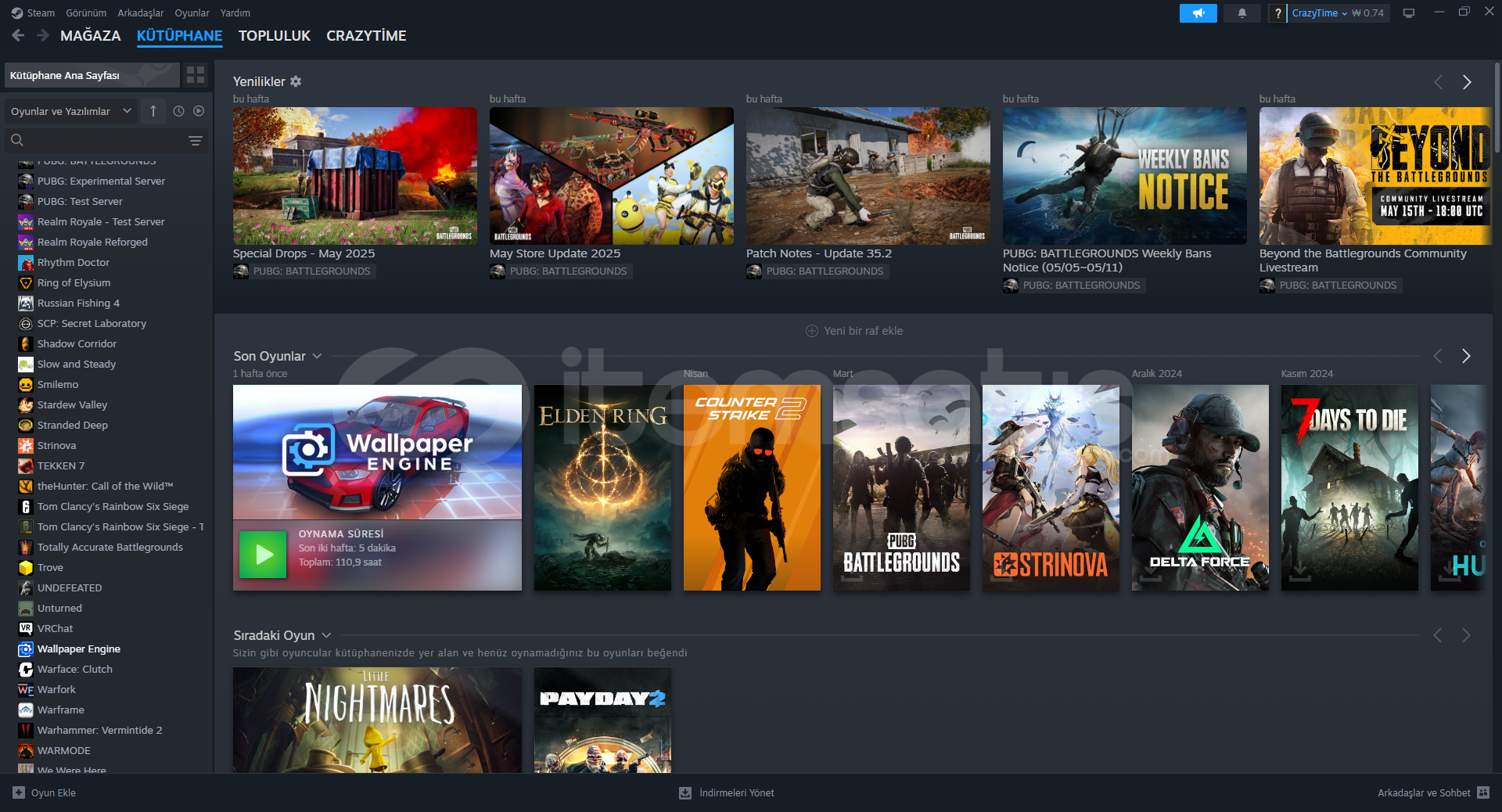
Task: Open the Counter-Strike 2 game cover
Action: tap(752, 487)
